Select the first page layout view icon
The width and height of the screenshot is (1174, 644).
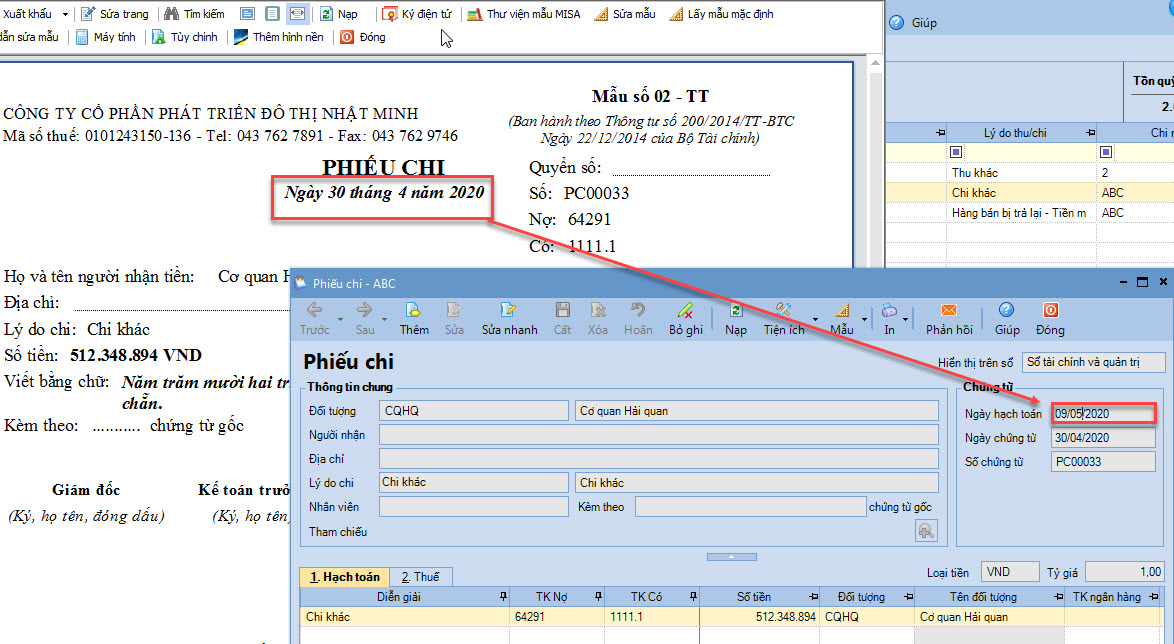coord(248,14)
